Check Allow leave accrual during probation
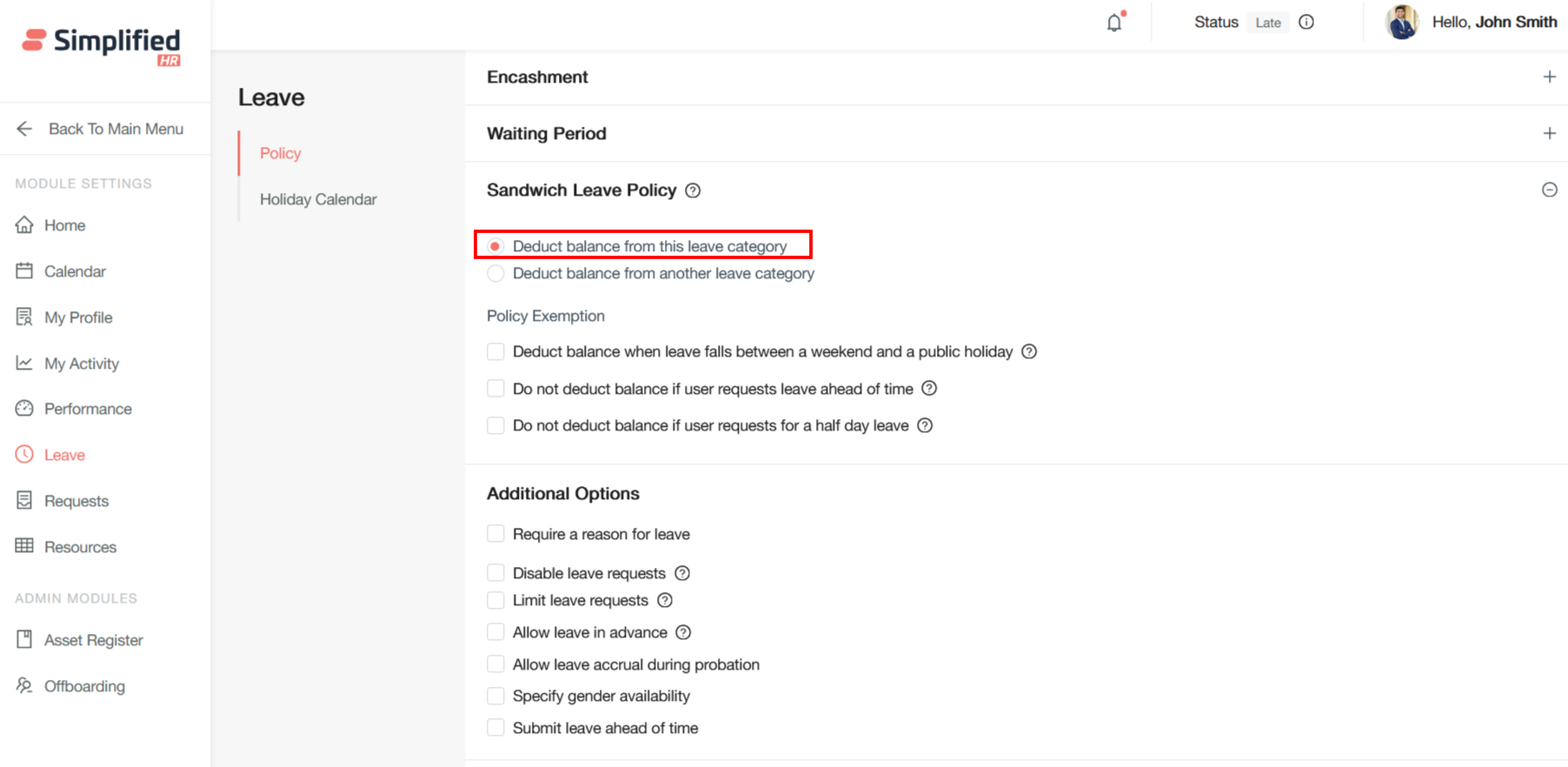1568x767 pixels. [x=495, y=664]
